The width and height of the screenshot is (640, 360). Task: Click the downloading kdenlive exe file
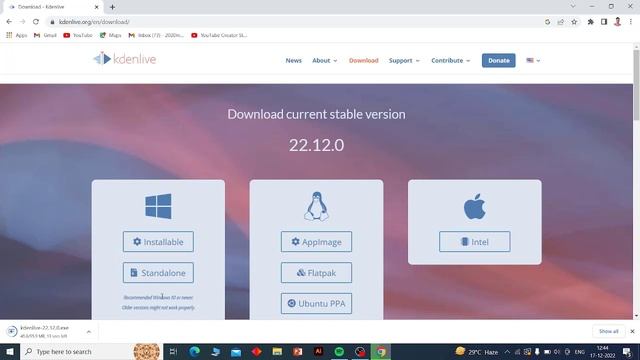click(x=44, y=331)
